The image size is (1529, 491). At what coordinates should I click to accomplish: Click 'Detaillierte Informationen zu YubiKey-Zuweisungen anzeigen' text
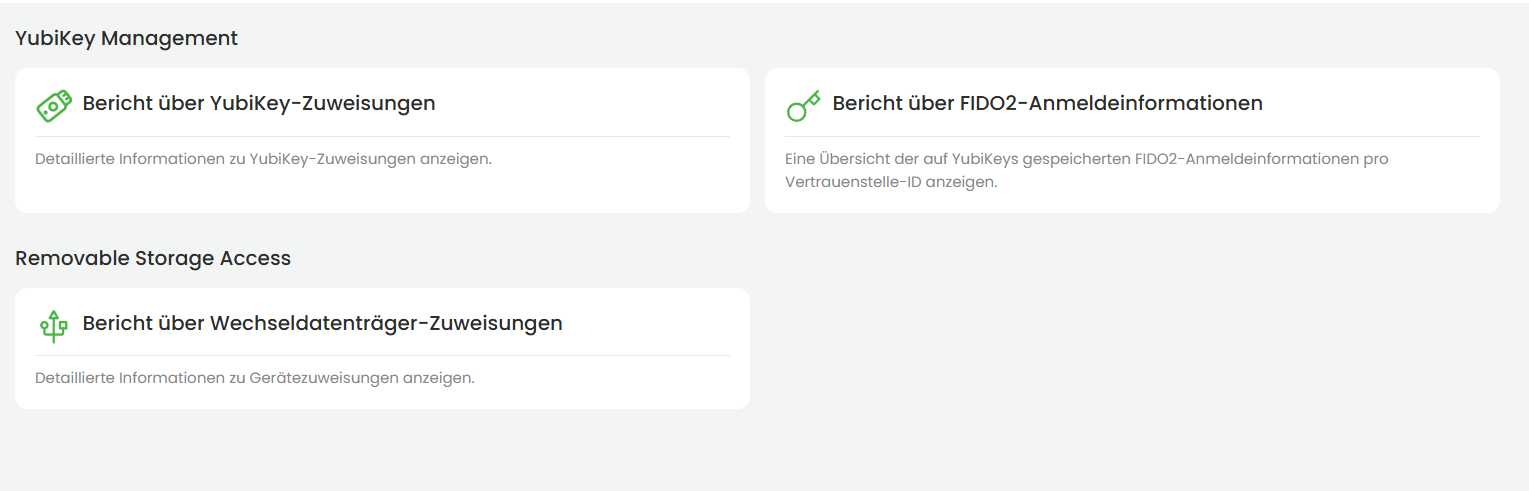click(263, 159)
